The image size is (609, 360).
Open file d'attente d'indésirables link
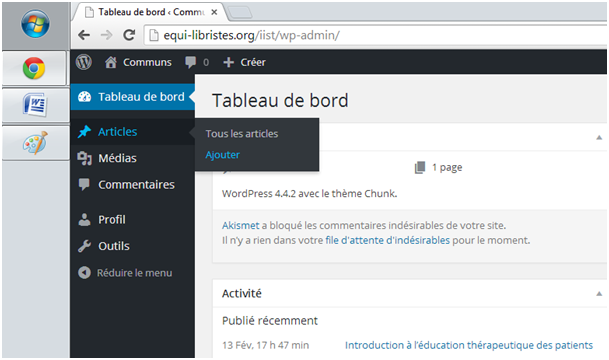pos(388,240)
